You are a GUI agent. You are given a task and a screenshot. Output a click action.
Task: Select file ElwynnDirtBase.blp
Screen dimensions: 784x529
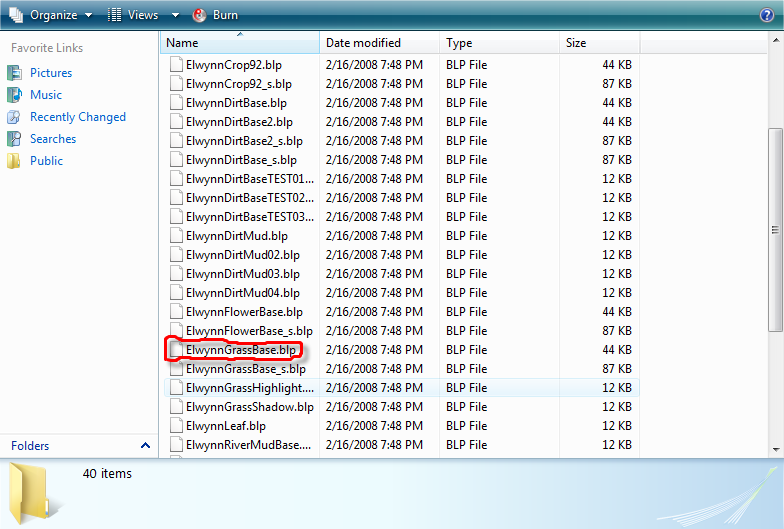[x=236, y=103]
